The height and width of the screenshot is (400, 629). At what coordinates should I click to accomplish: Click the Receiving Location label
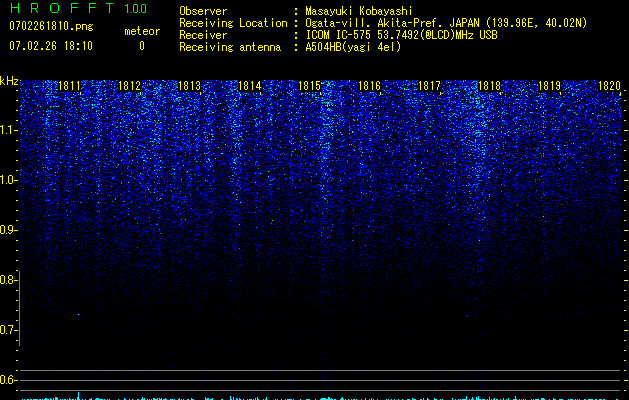pos(233,23)
